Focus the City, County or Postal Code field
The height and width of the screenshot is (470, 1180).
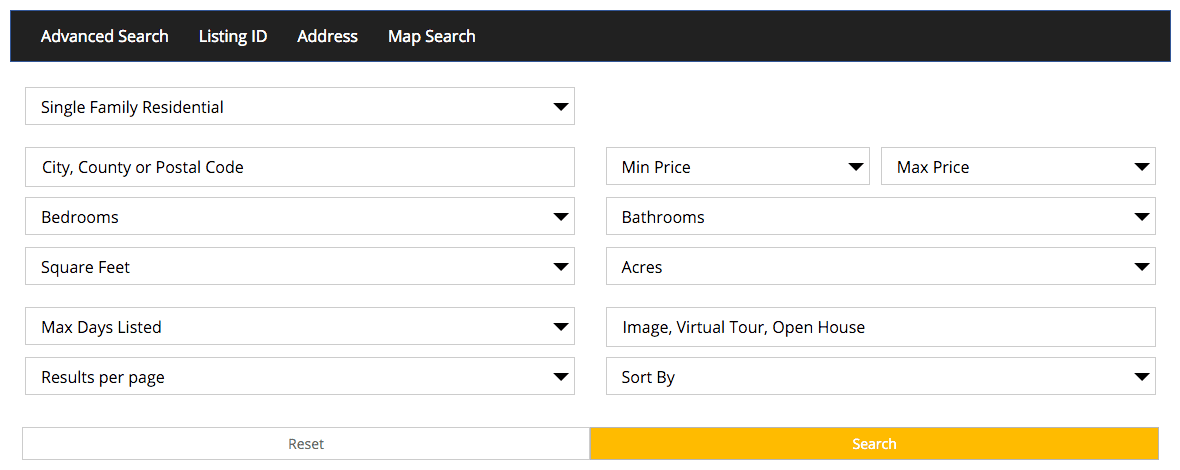tap(300, 167)
